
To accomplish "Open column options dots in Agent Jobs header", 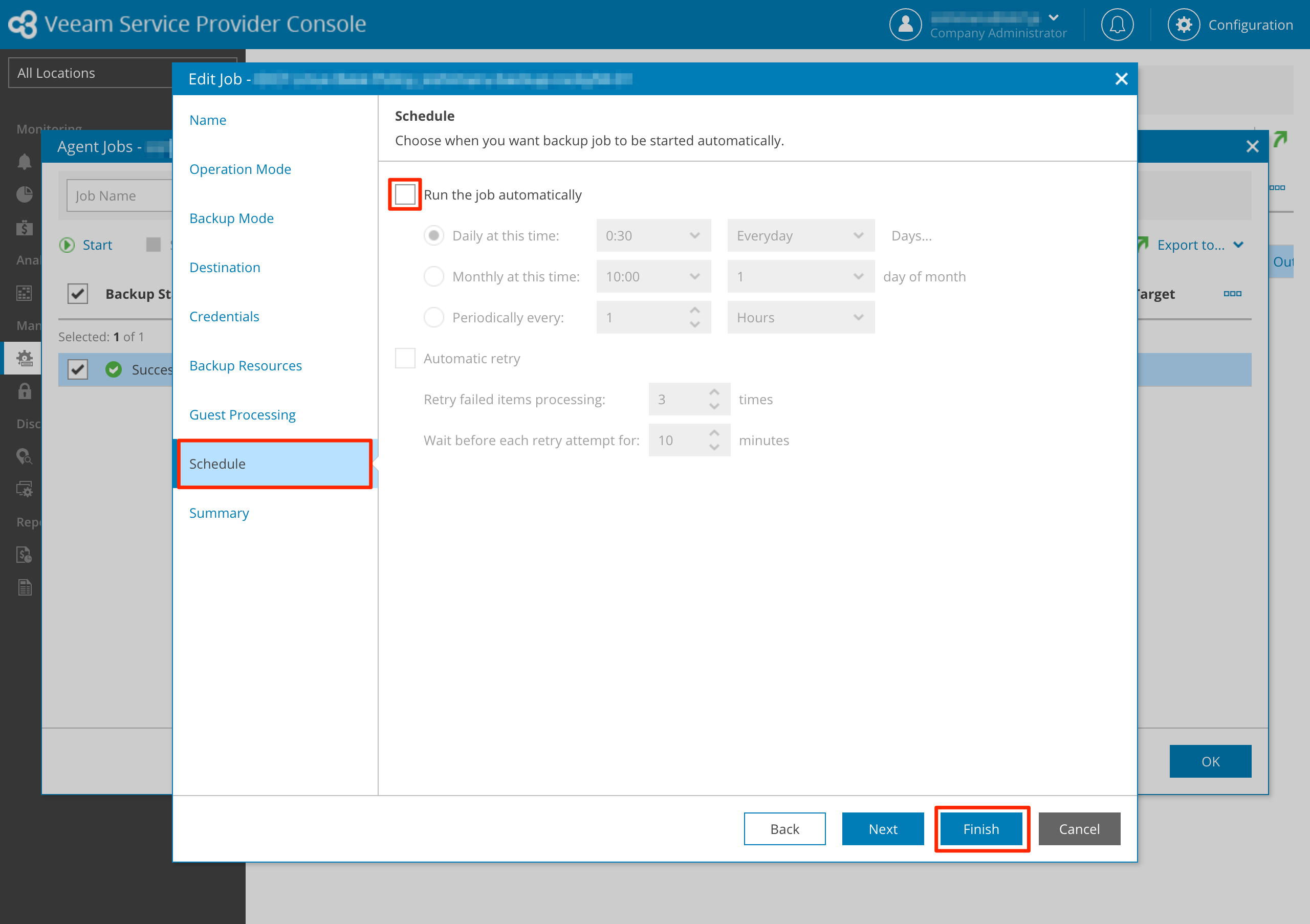I will click(x=1232, y=294).
